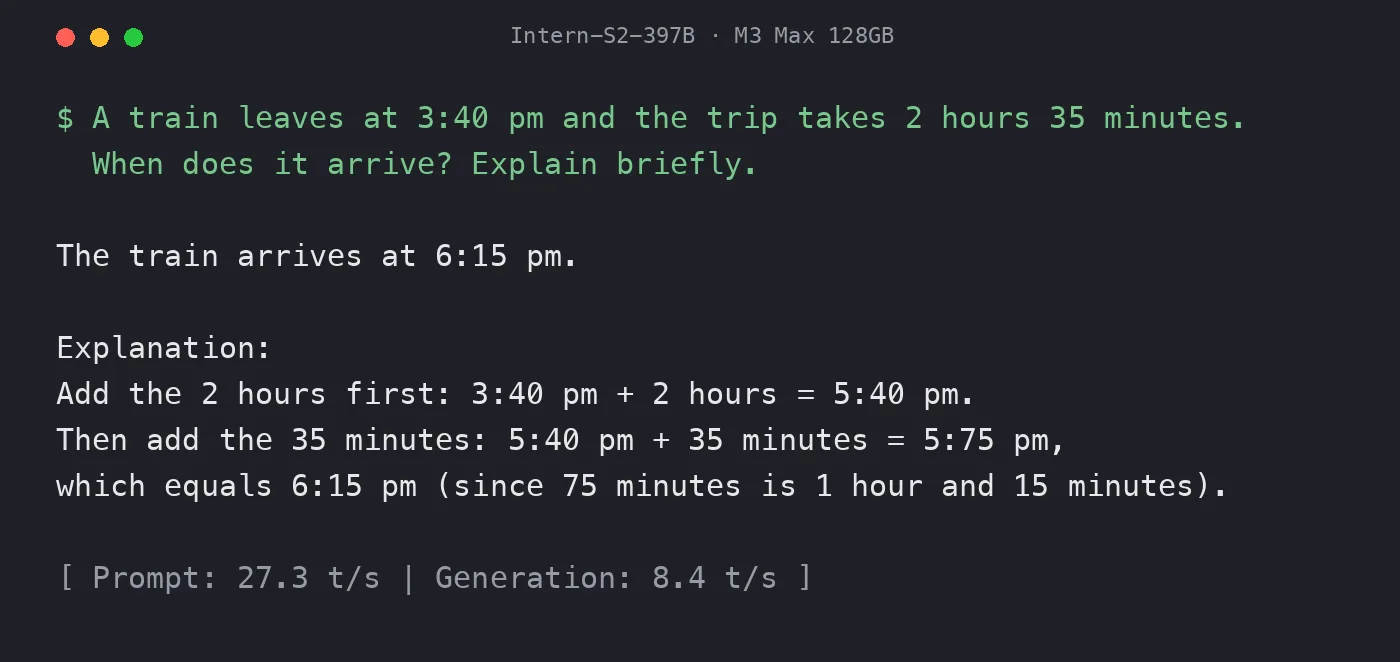Click the 'The train arrives at 6:15 pm.' answer
Viewport: 1400px width, 662px height.
click(x=317, y=256)
